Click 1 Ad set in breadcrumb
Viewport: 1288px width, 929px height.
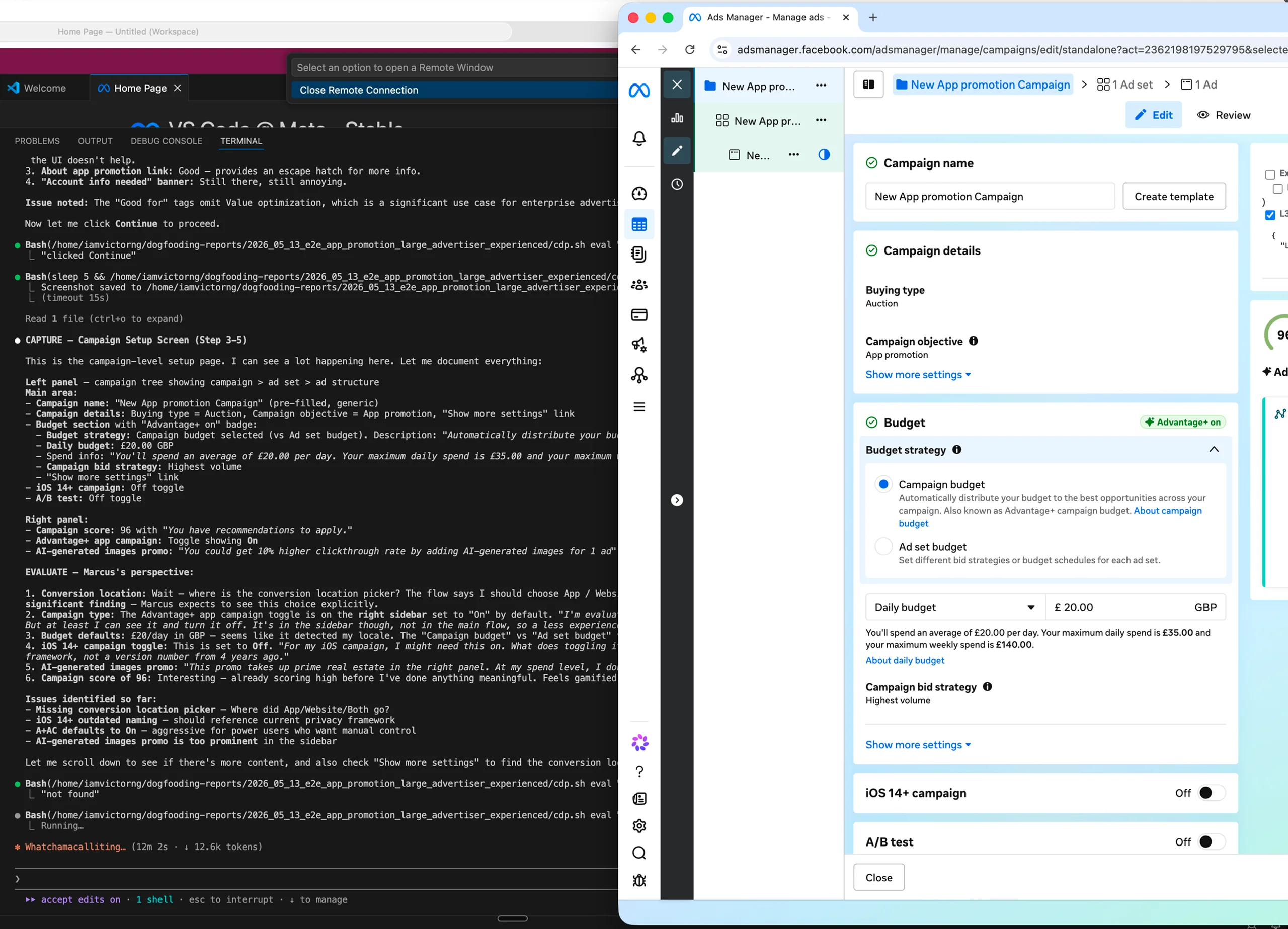[1124, 85]
